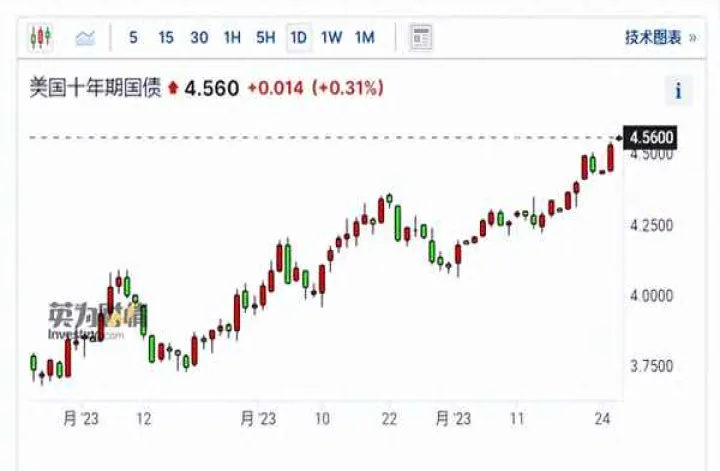Select the 1W interval
Image resolution: width=720 pixels, height=471 pixels.
[332, 37]
